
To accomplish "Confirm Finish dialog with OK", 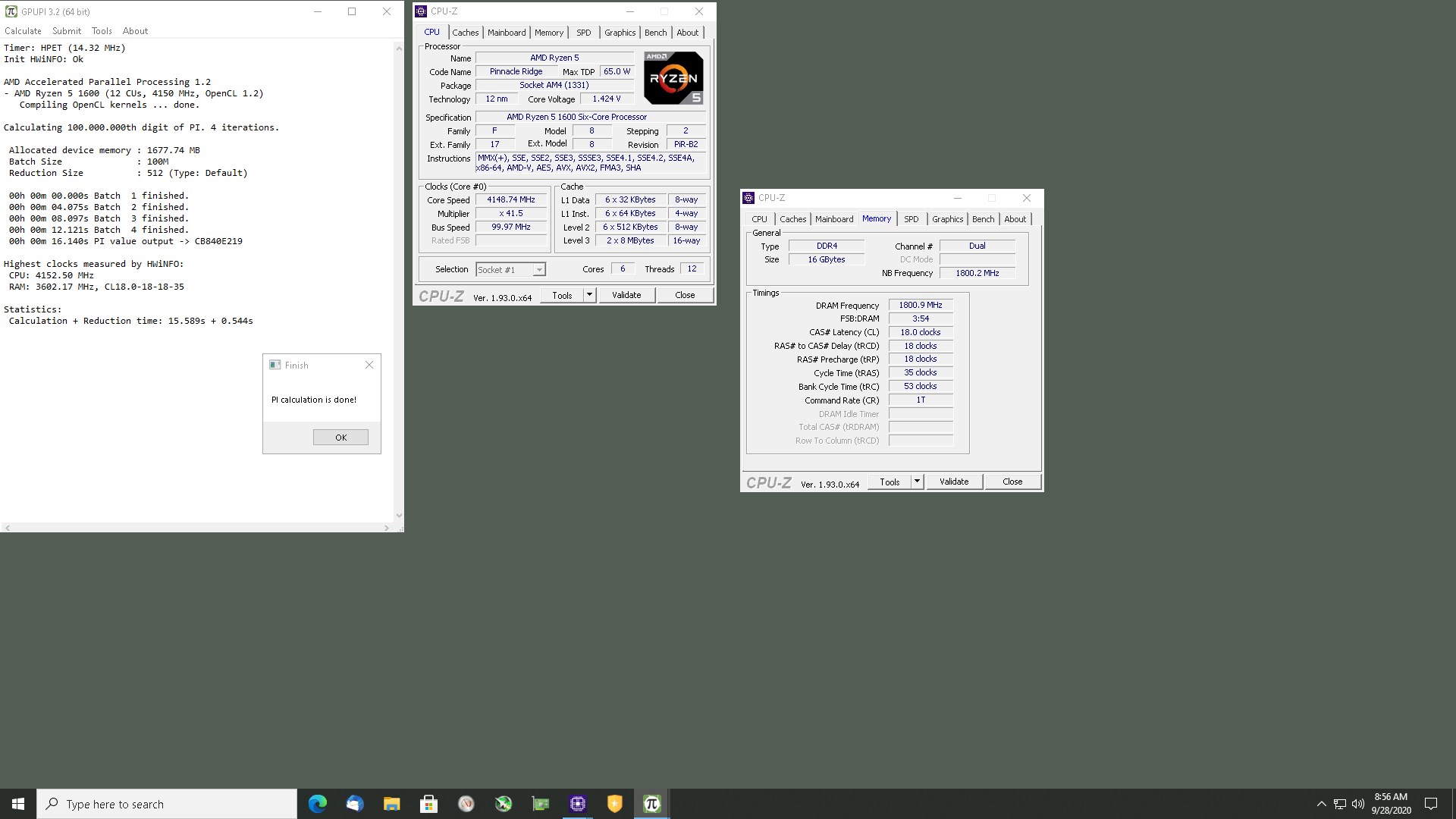I will tap(340, 438).
